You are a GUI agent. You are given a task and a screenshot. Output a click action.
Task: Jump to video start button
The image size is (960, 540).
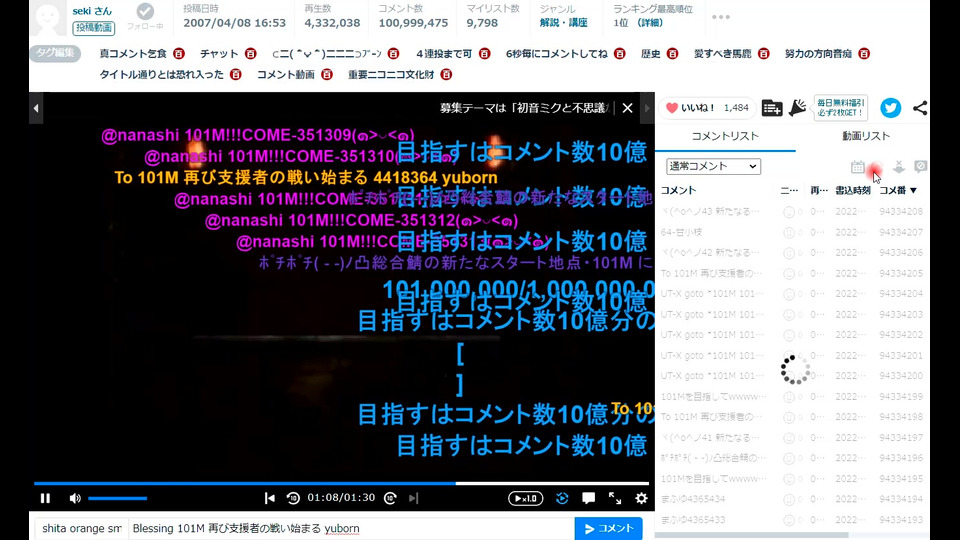tap(269, 498)
